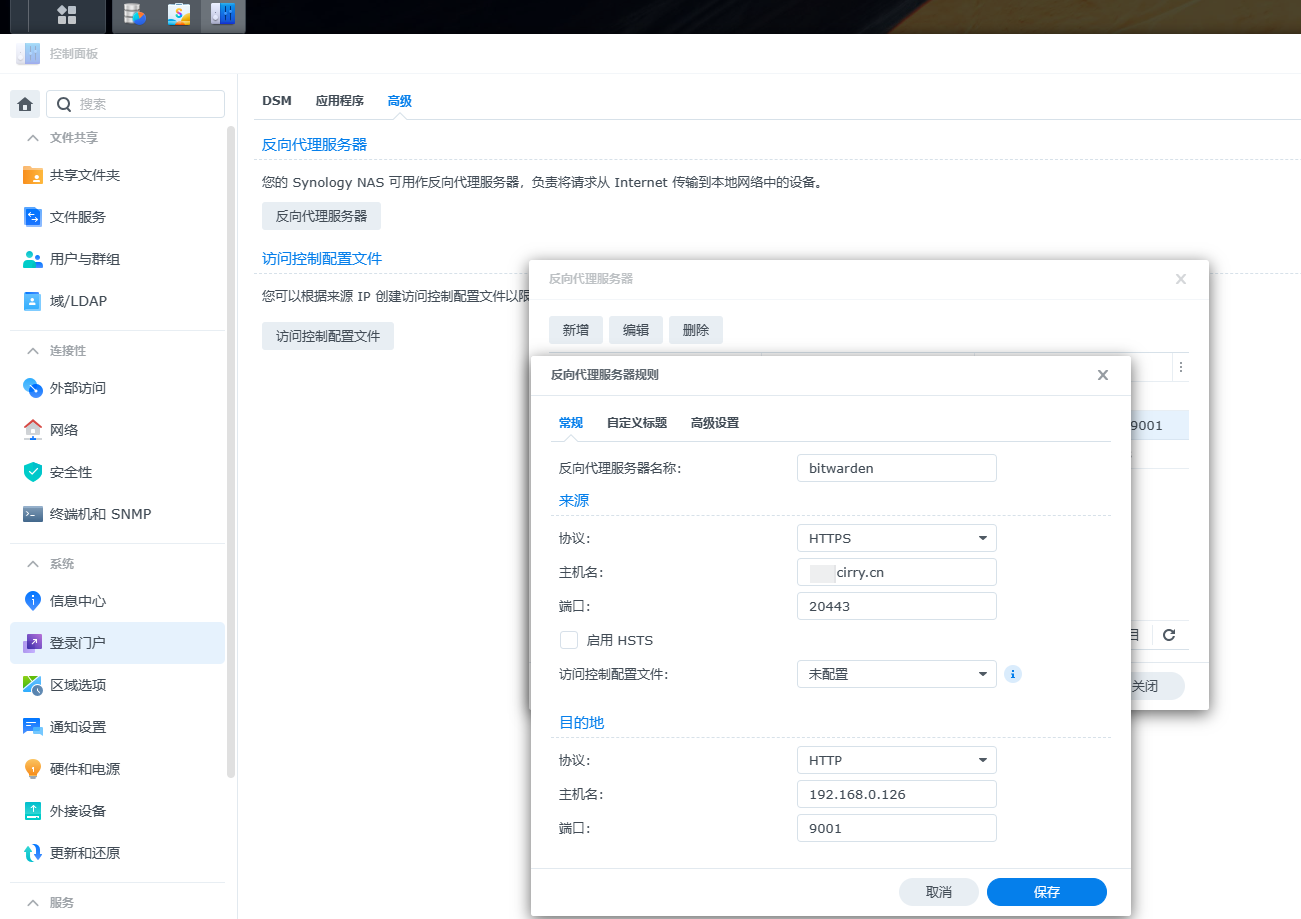Click the refresh icon in proxy list
The width and height of the screenshot is (1301, 919).
[x=1168, y=635]
